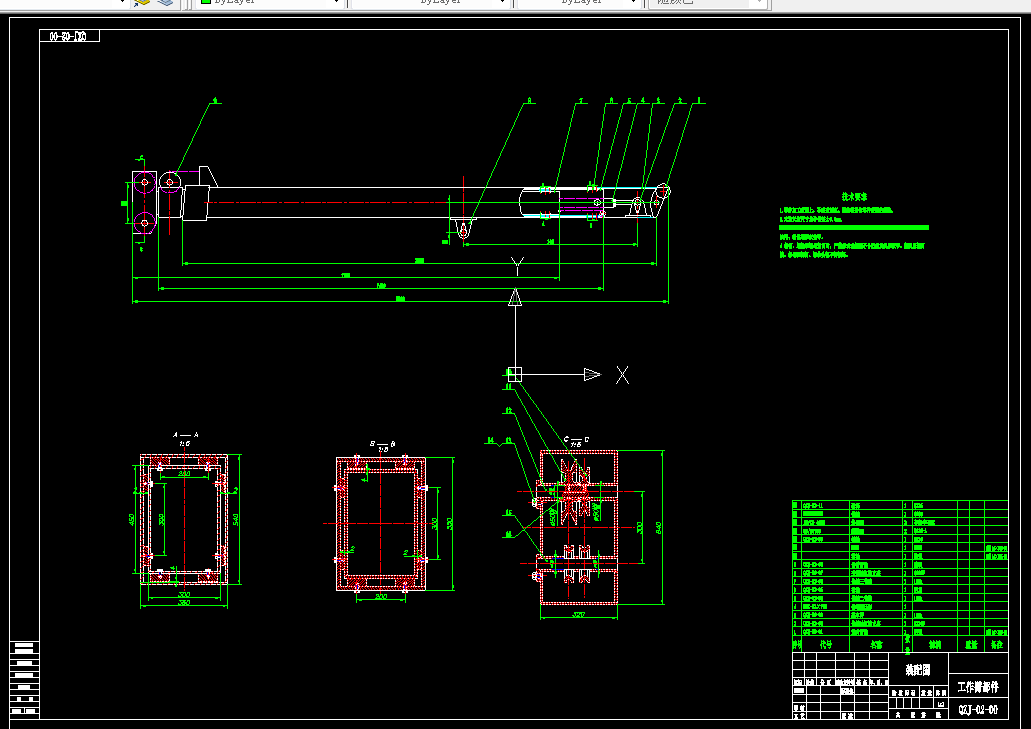Select the C—C section view drawing
Image resolution: width=1031 pixels, height=729 pixels.
tap(579, 527)
